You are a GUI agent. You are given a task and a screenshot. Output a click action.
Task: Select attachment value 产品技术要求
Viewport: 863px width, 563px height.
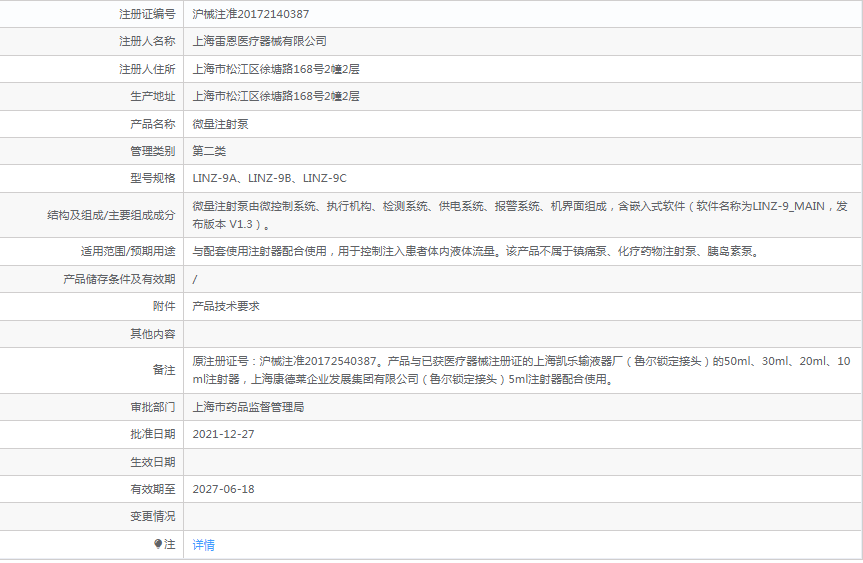226,307
